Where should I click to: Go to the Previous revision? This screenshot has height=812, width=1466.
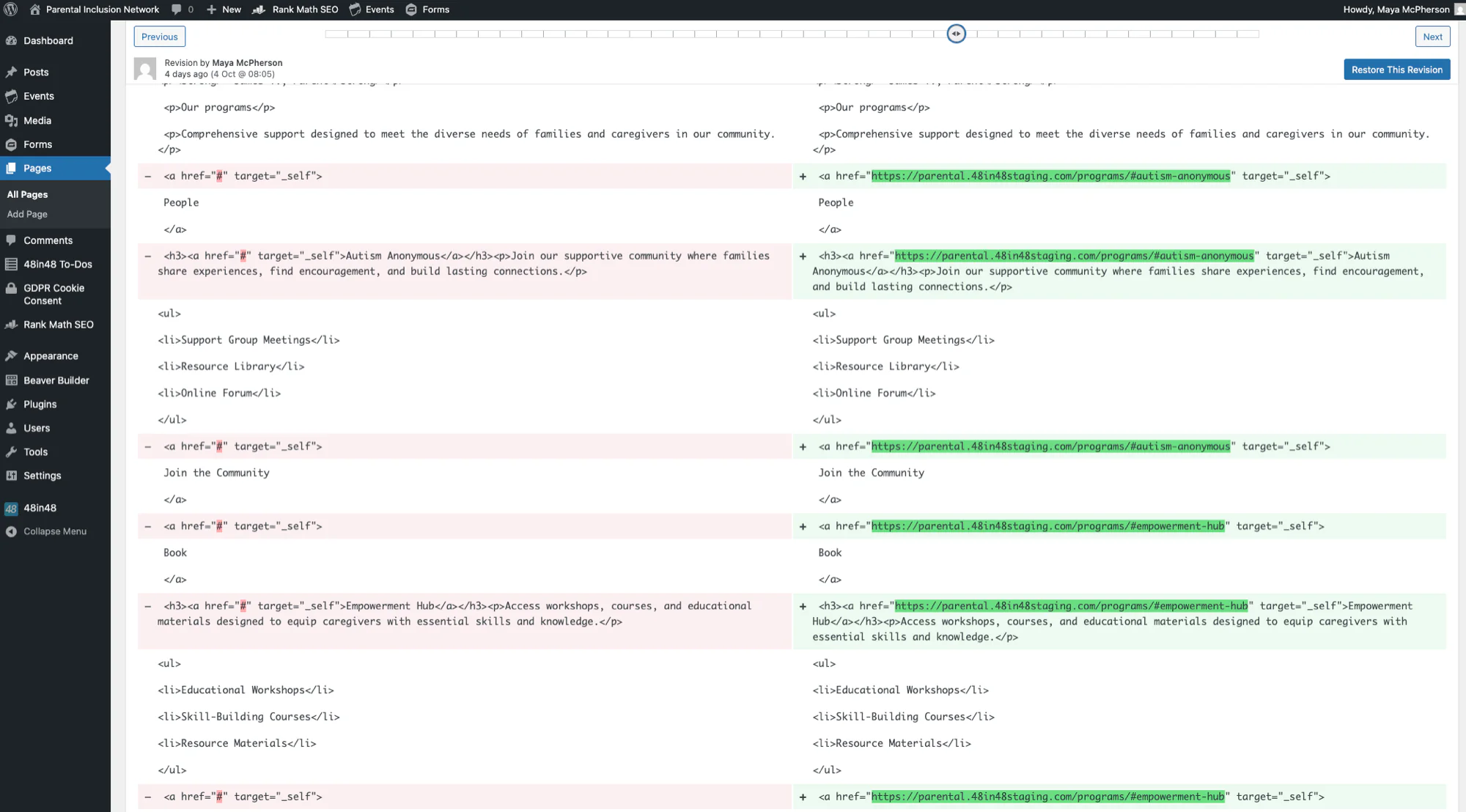click(159, 37)
